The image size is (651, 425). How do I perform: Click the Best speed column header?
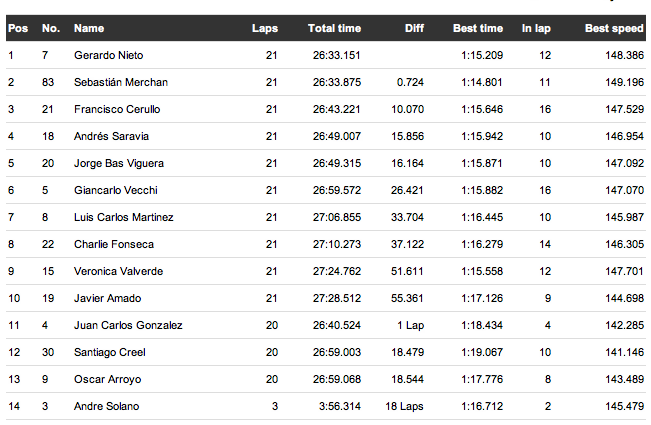tap(614, 29)
